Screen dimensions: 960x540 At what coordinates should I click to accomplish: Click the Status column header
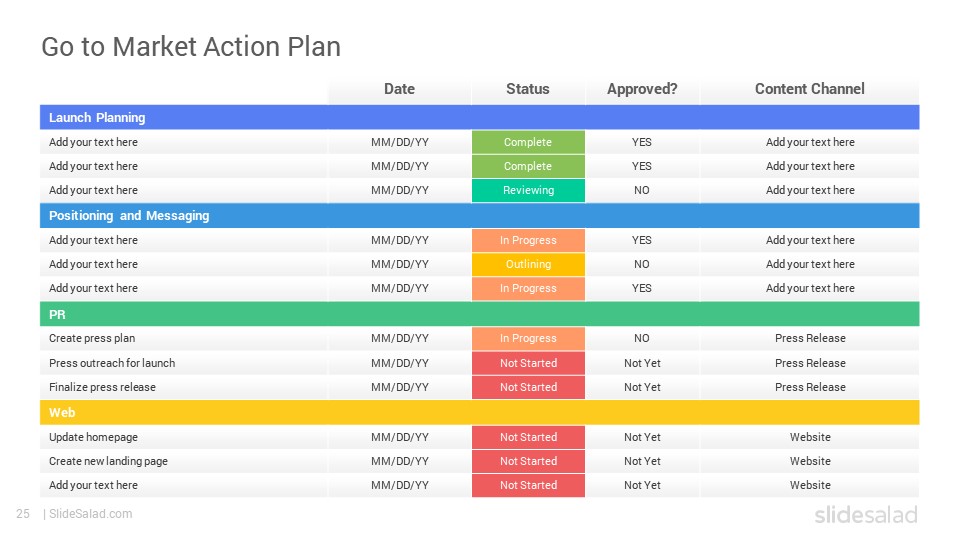pos(528,89)
